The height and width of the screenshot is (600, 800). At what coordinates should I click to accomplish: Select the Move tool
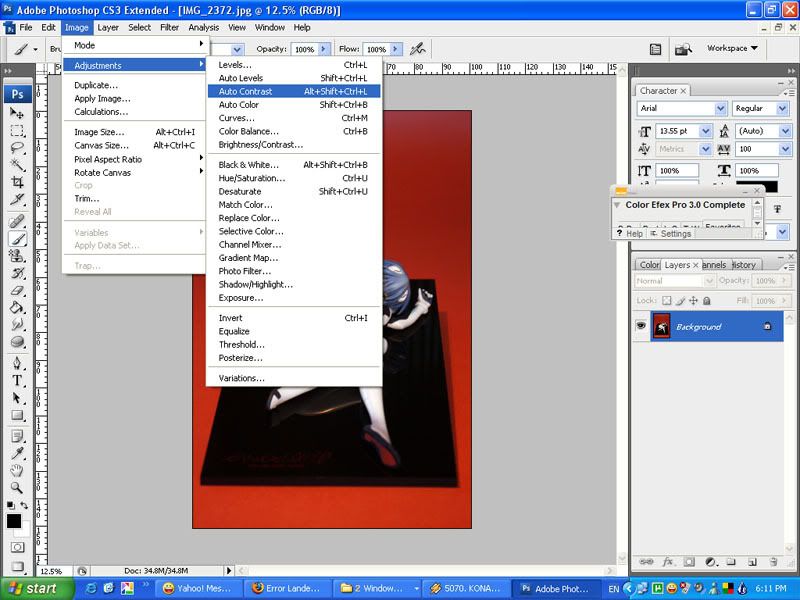[x=17, y=113]
